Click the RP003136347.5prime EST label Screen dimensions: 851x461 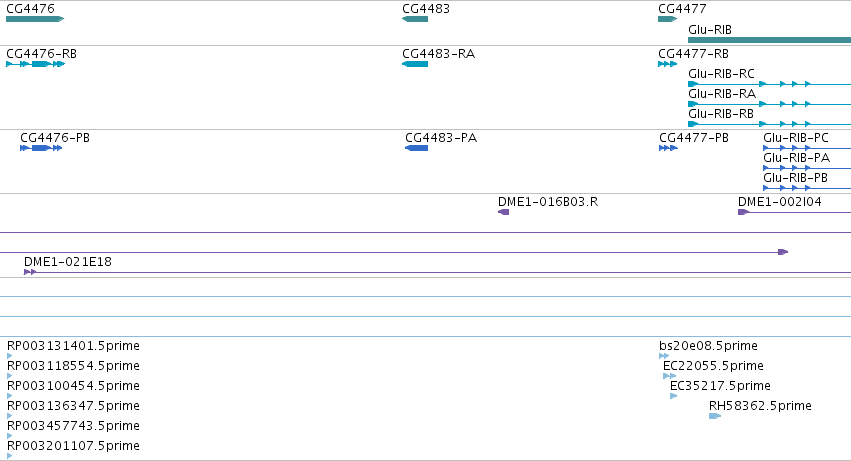click(x=73, y=406)
